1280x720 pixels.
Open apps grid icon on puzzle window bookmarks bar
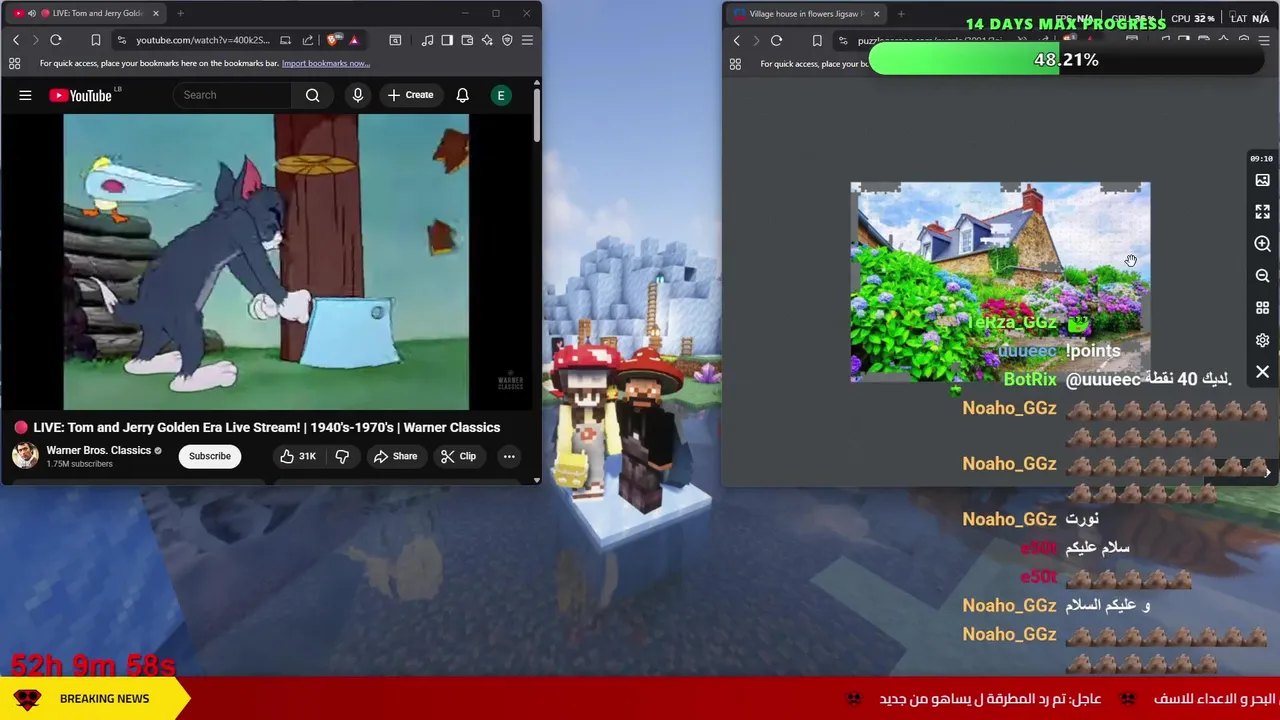point(735,64)
